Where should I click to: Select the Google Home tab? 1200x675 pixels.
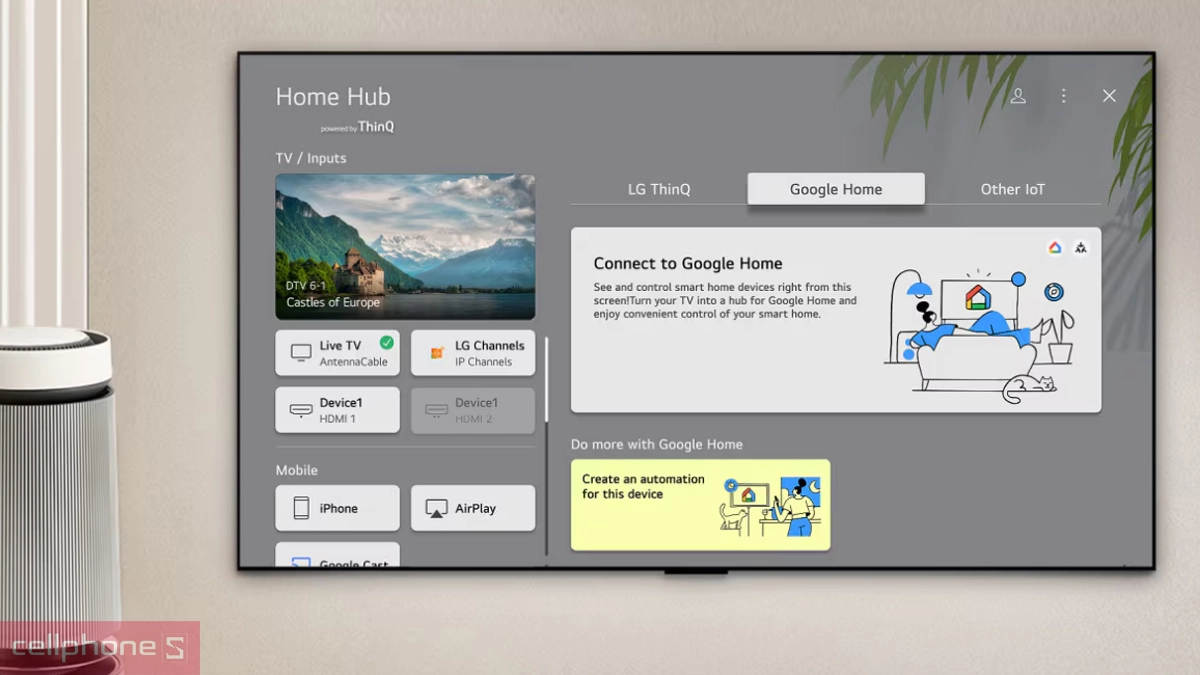pyautogui.click(x=835, y=189)
